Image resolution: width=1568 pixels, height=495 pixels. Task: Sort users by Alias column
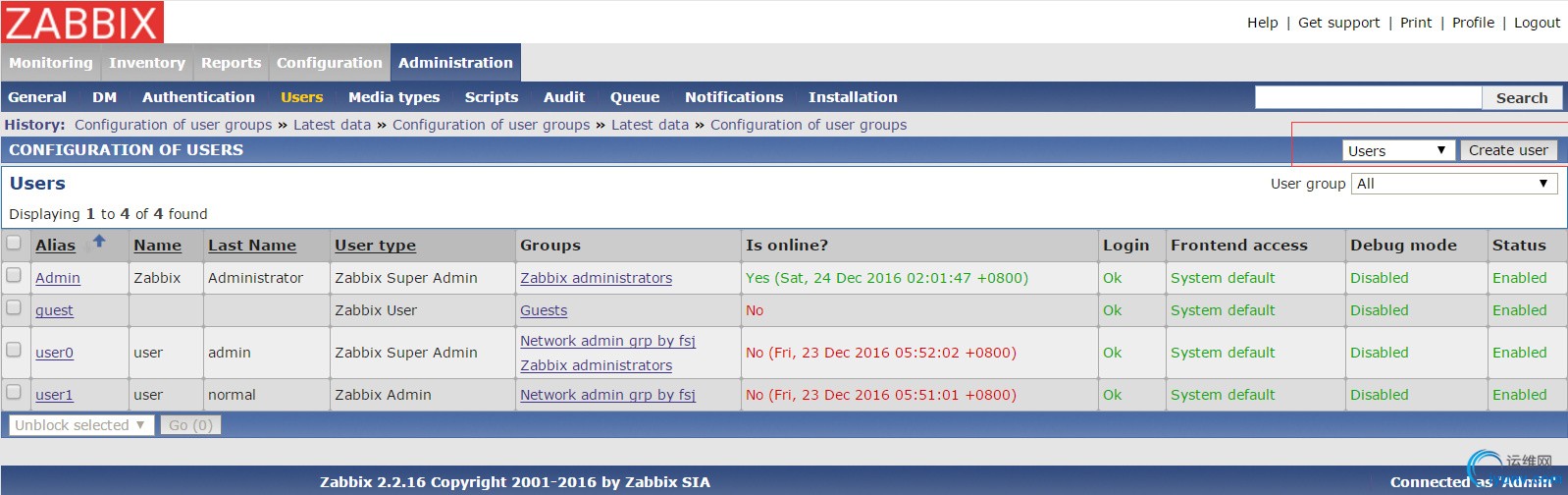tap(55, 246)
